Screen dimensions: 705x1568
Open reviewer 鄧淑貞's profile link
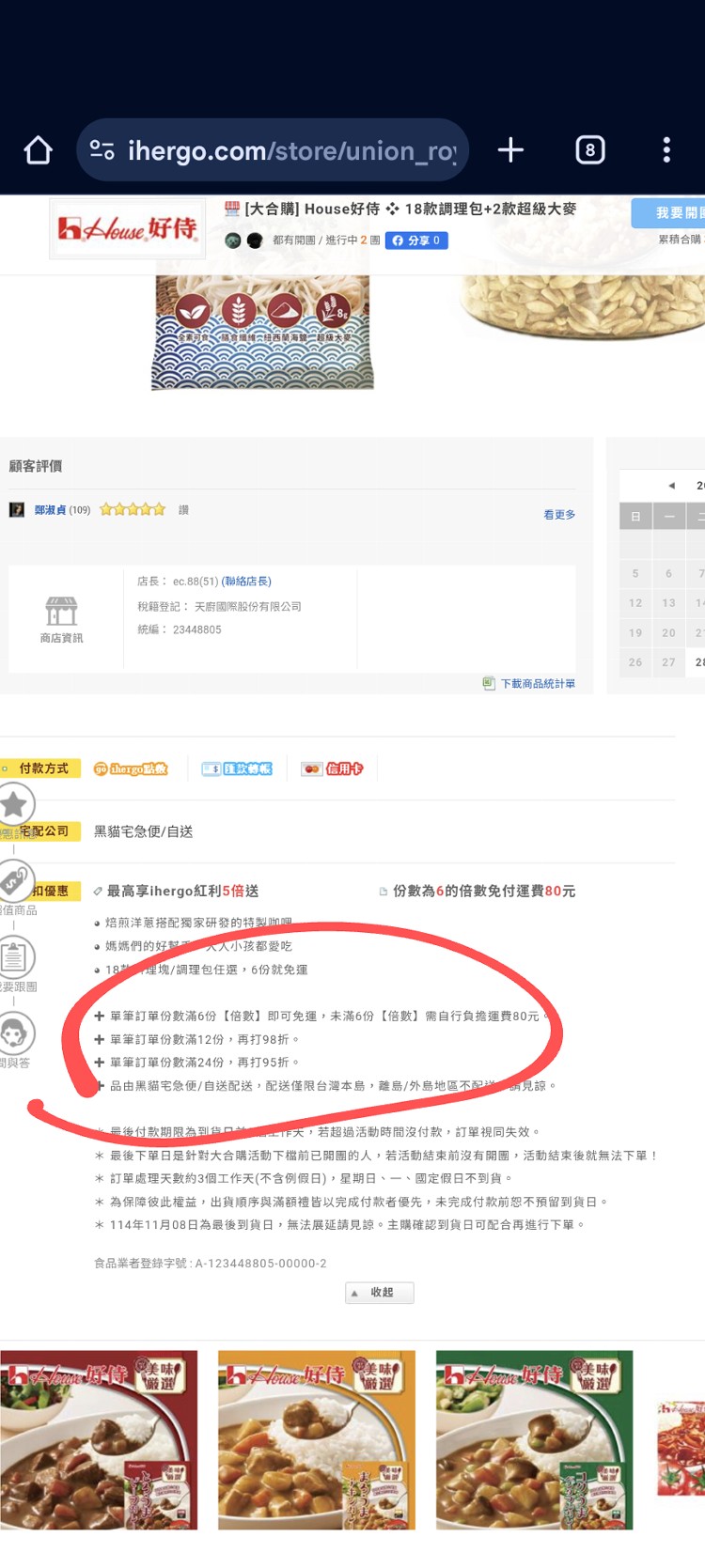click(50, 510)
